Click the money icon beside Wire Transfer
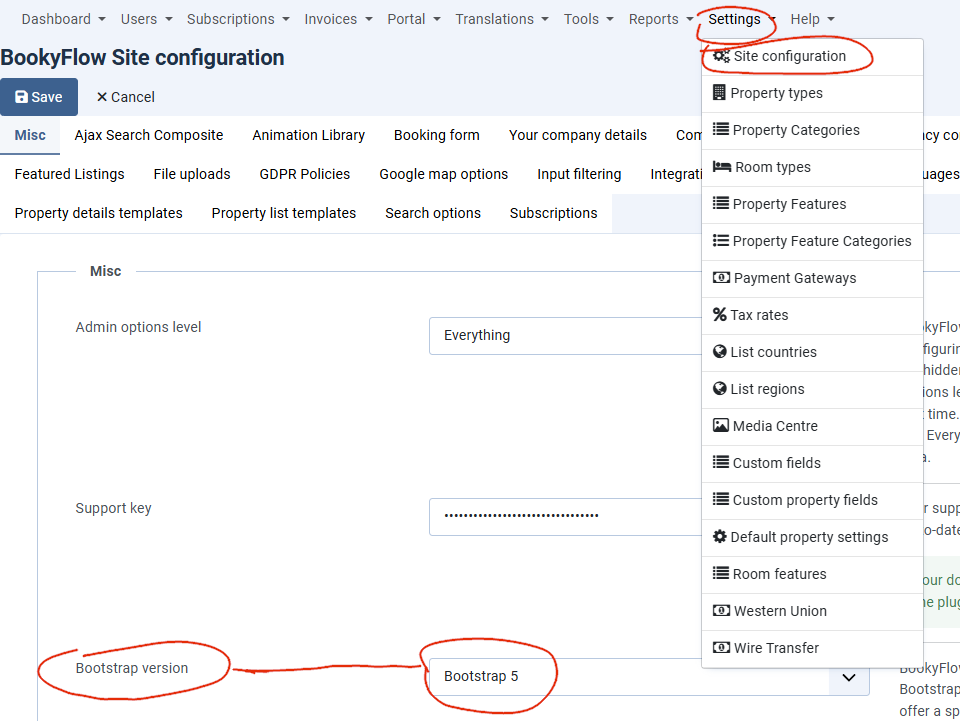960x721 pixels. 721,647
